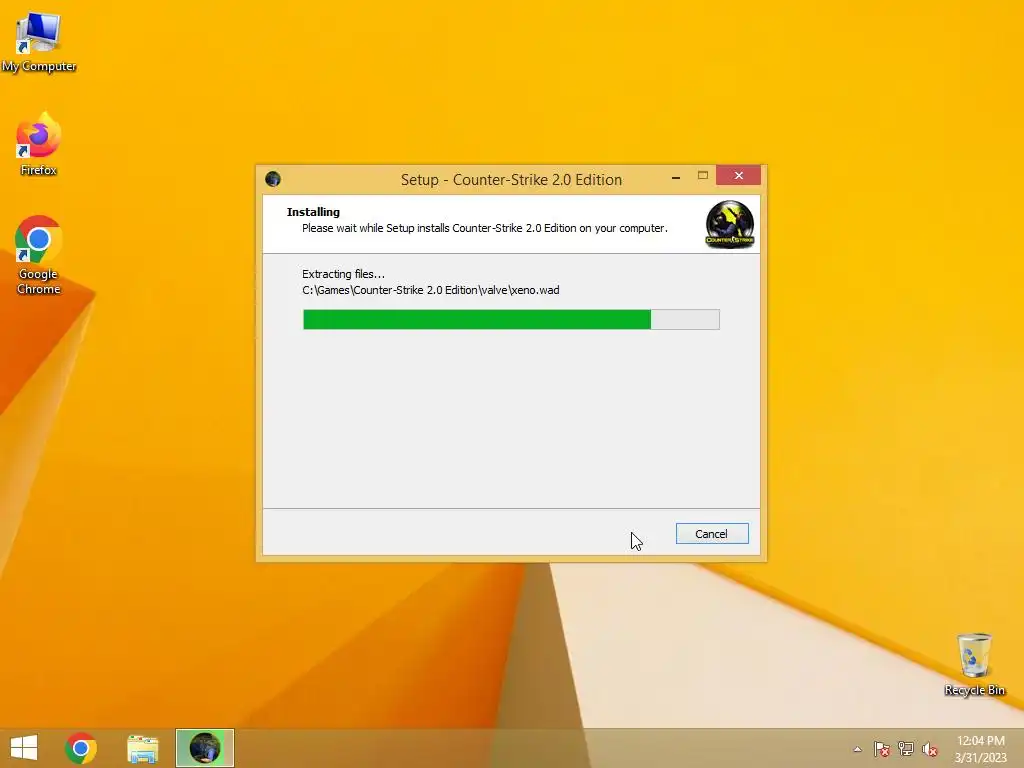Image resolution: width=1024 pixels, height=768 pixels.
Task: Select the Recycle Bin icon
Action: [974, 664]
